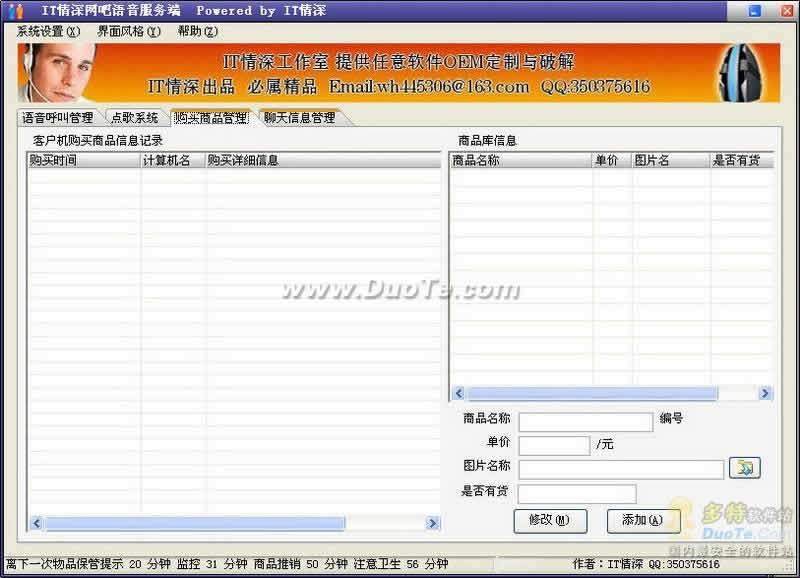This screenshot has height=578, width=800.
Task: Open the 帮助(Z) menu
Action: (197, 32)
